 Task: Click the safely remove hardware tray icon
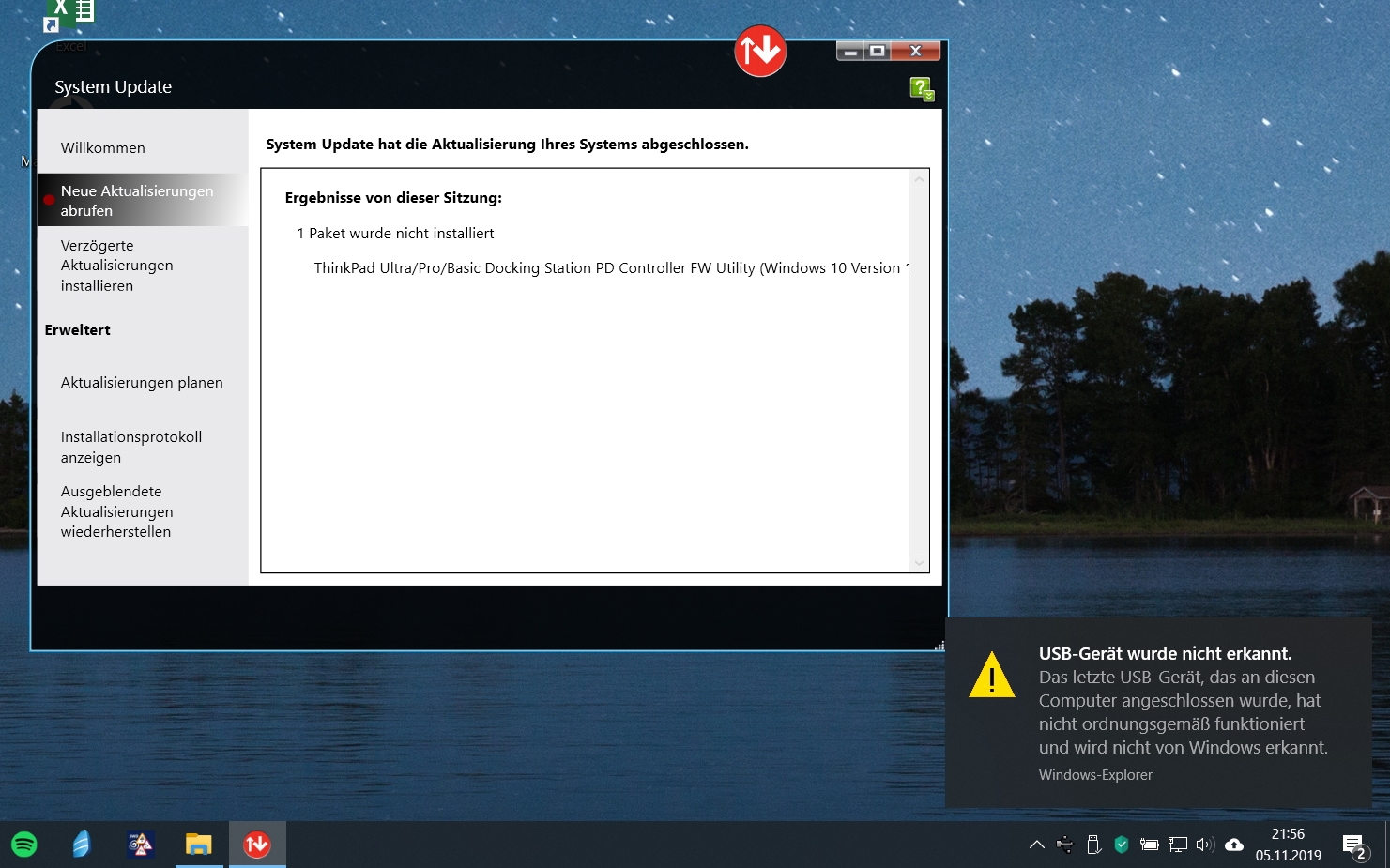click(x=1093, y=845)
